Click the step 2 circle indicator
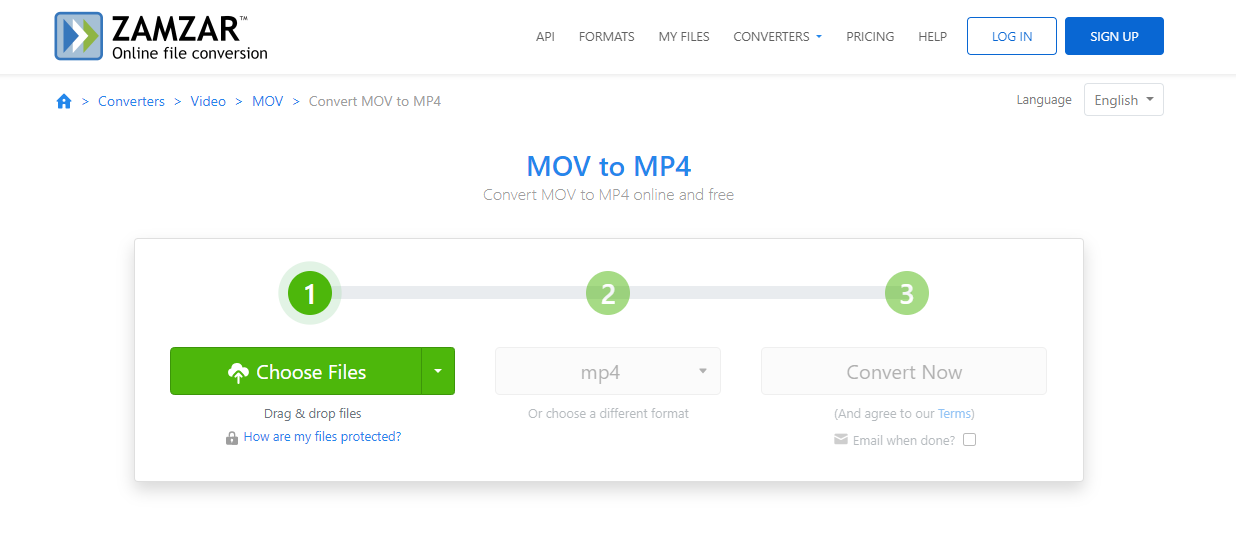The height and width of the screenshot is (536, 1236). pos(607,293)
